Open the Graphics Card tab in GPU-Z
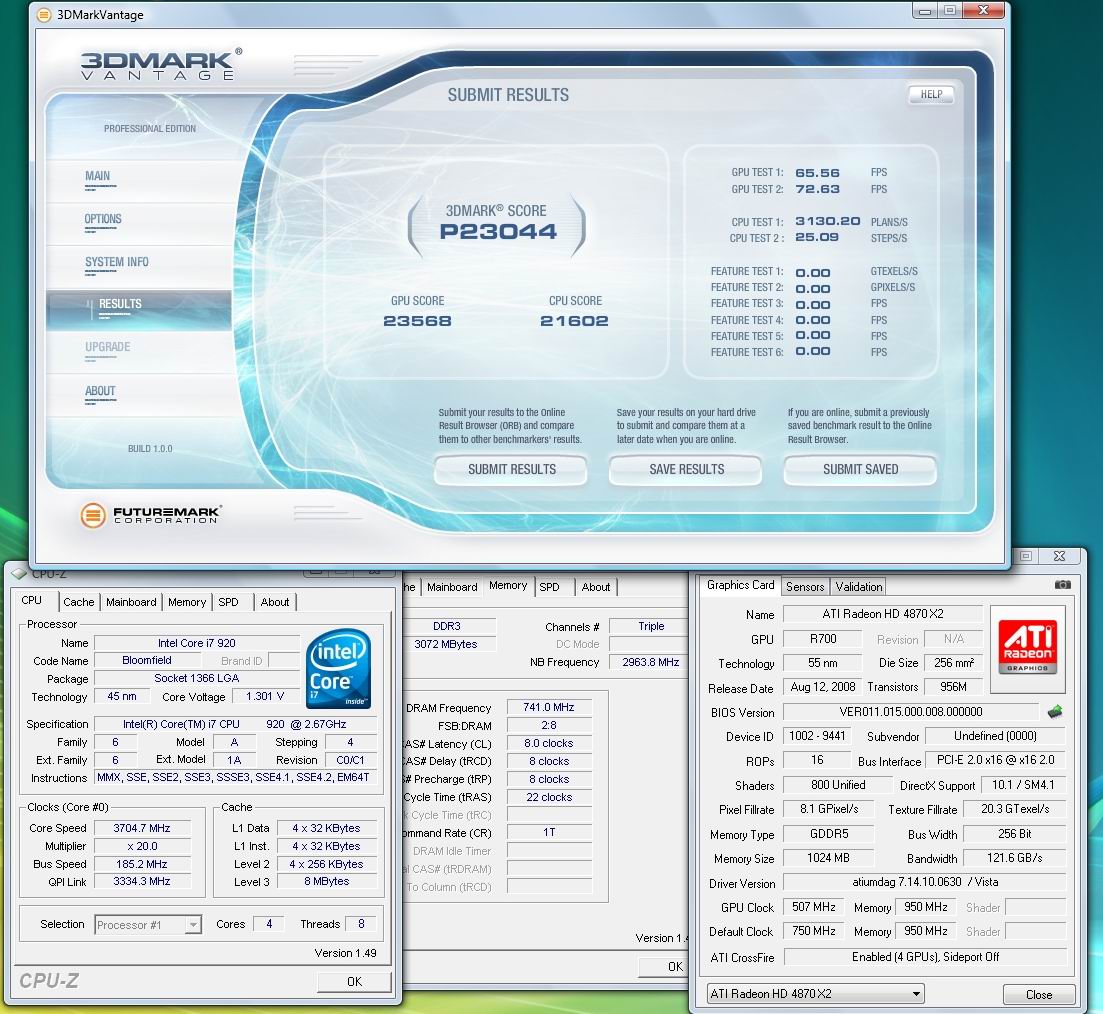This screenshot has width=1103, height=1014. 740,585
